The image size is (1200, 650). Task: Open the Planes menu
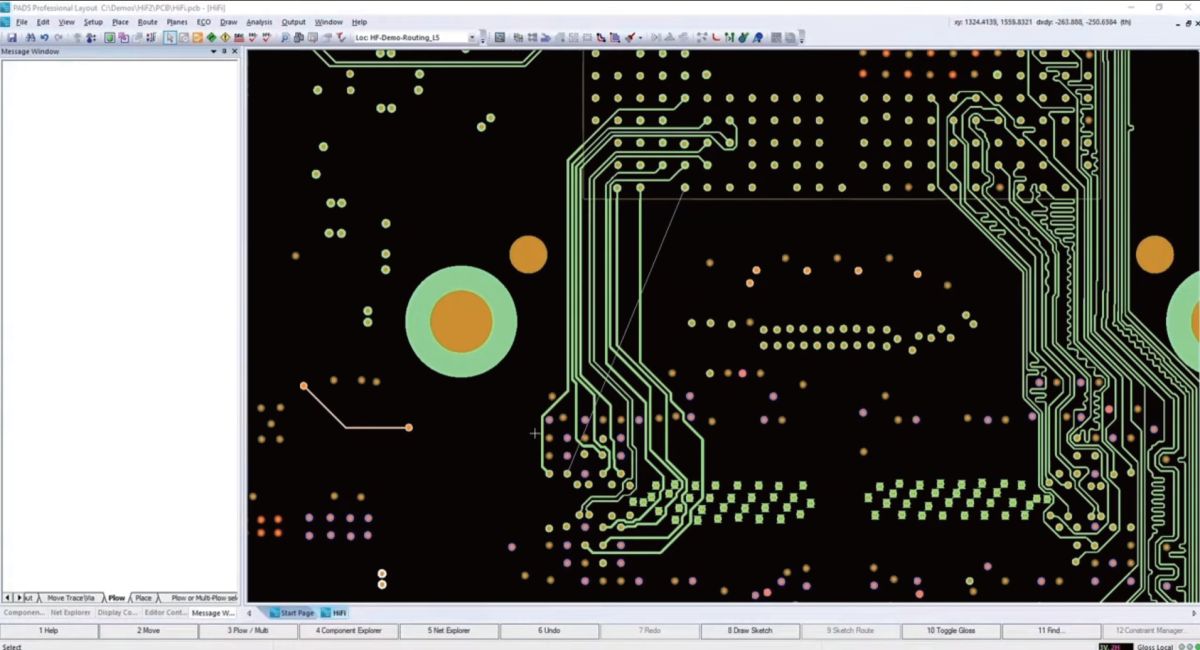tap(177, 21)
